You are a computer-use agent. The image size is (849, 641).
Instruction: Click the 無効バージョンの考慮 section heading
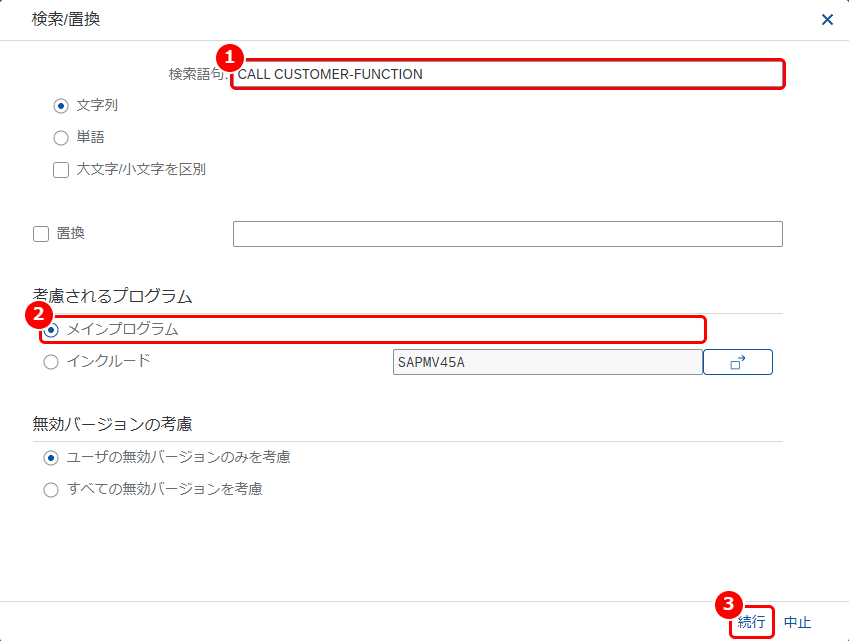click(112, 424)
